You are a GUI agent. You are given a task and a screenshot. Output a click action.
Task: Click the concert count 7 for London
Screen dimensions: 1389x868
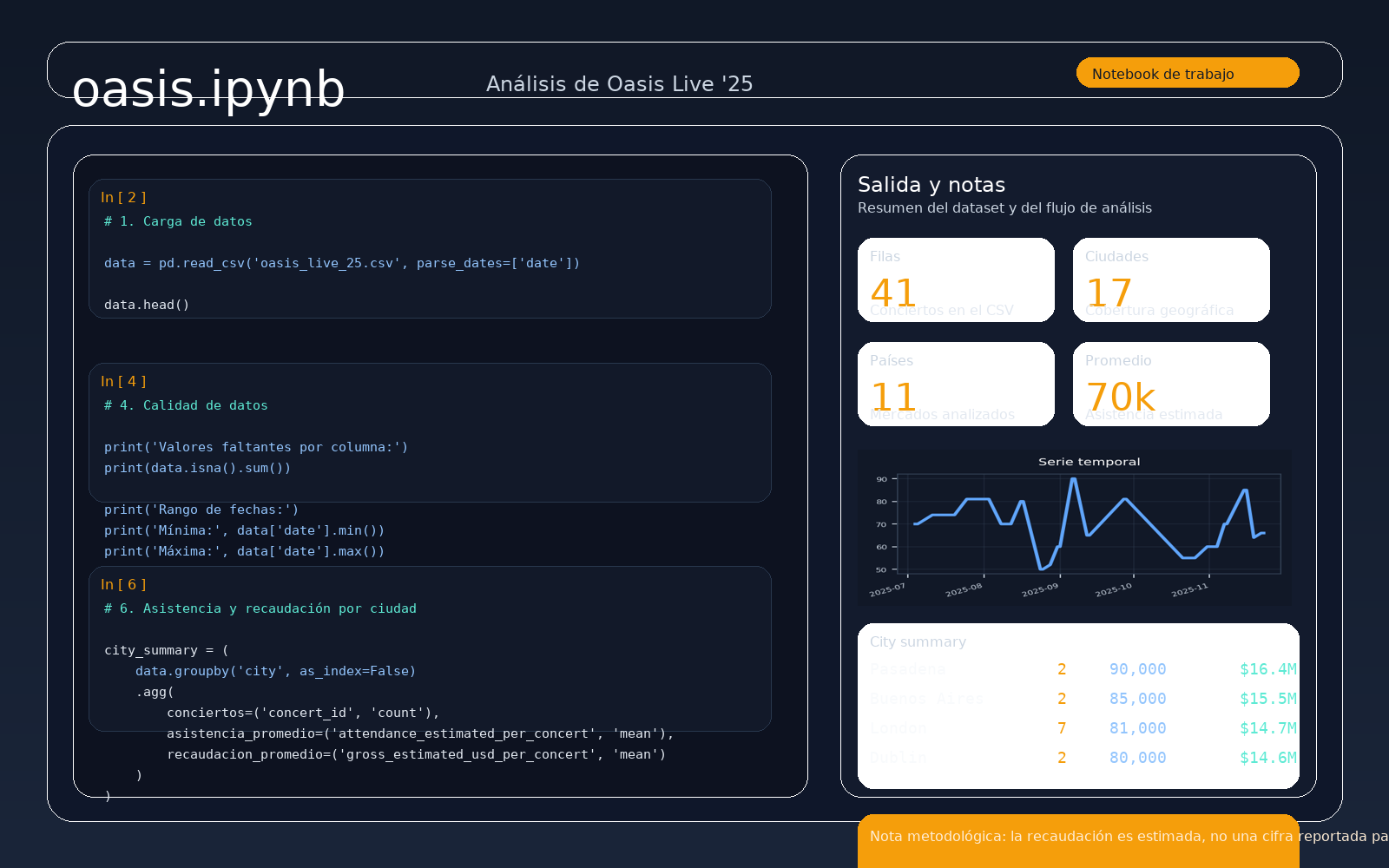pos(1062,728)
